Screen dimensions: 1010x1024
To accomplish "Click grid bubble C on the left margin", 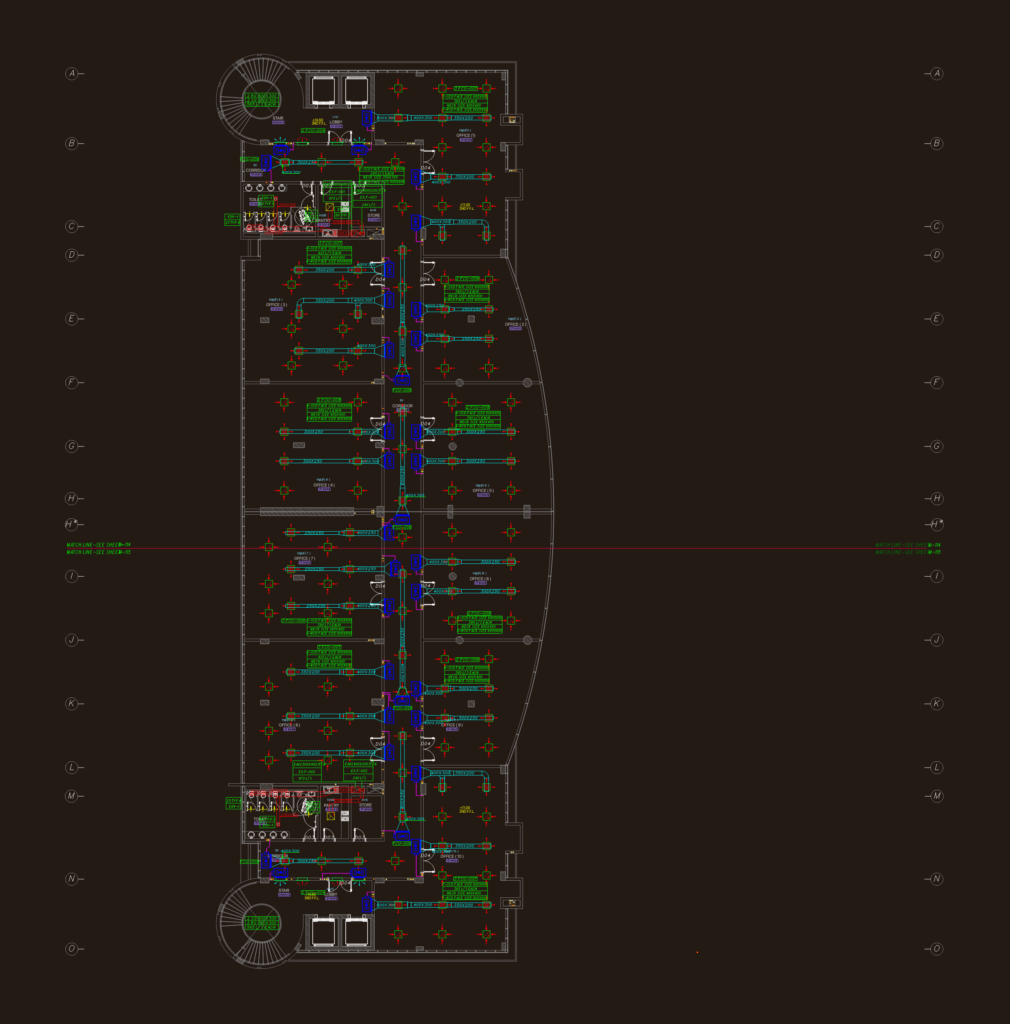I will [71, 227].
